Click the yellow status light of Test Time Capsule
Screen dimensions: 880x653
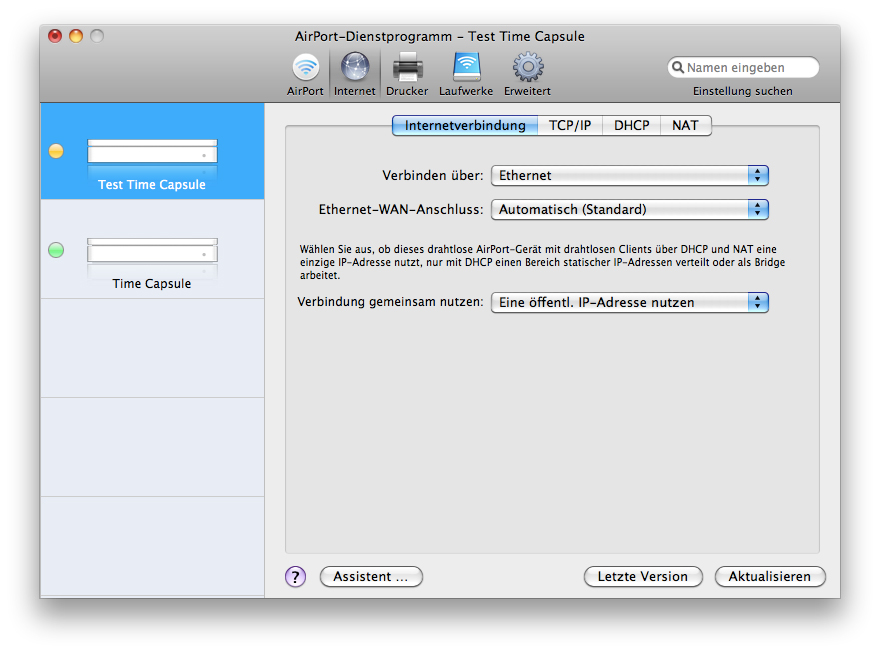[56, 151]
